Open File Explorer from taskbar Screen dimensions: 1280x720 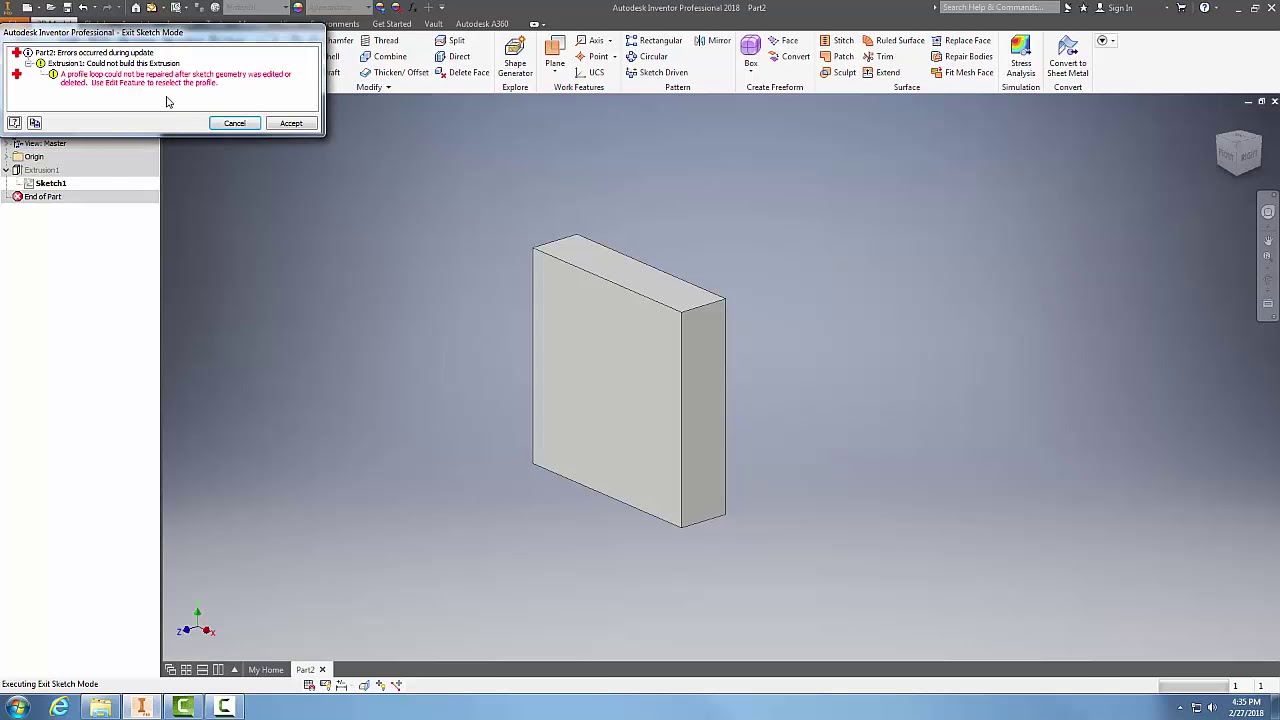coord(100,708)
